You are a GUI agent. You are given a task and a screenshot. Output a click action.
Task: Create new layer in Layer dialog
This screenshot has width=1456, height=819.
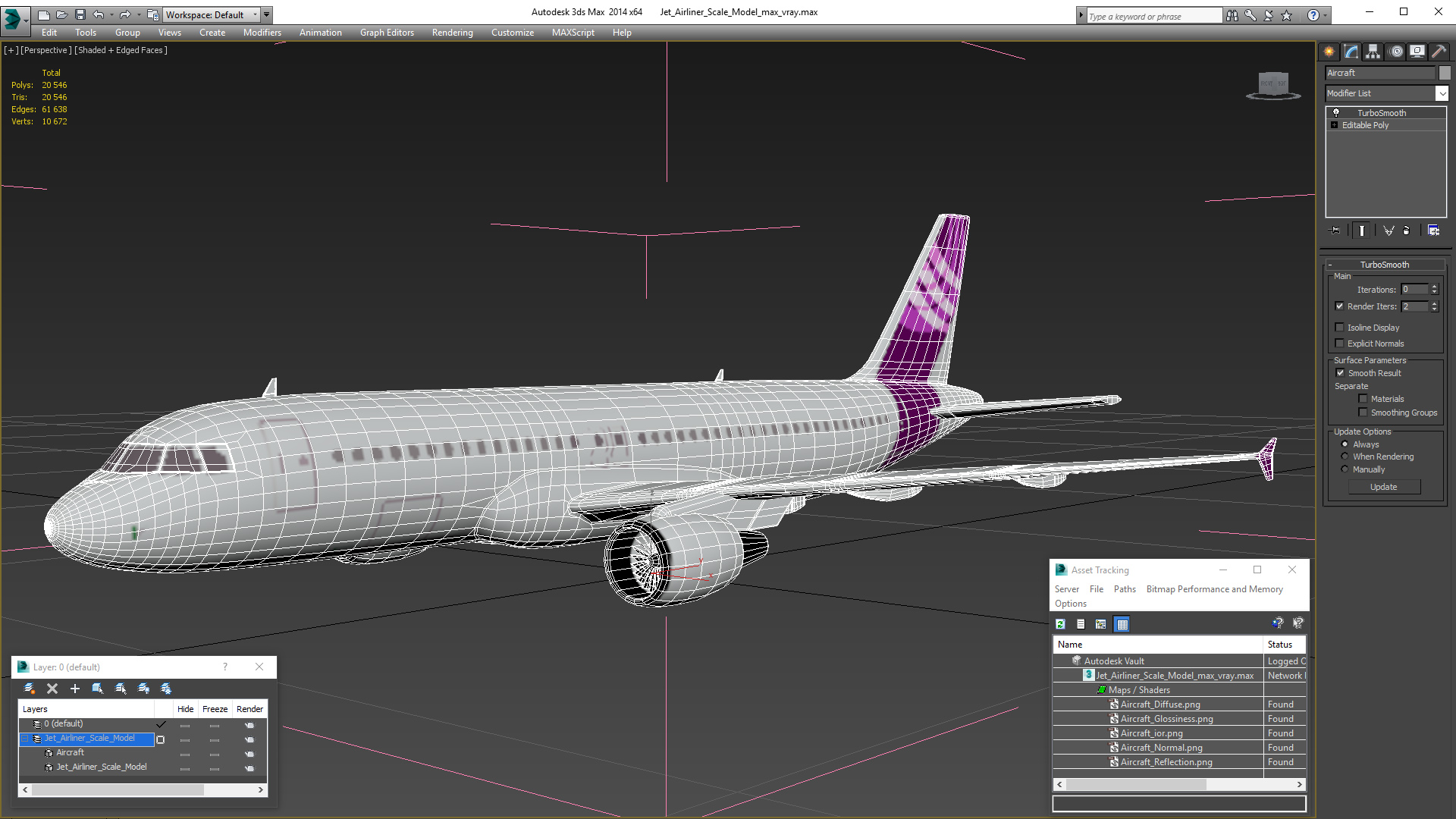(30, 689)
